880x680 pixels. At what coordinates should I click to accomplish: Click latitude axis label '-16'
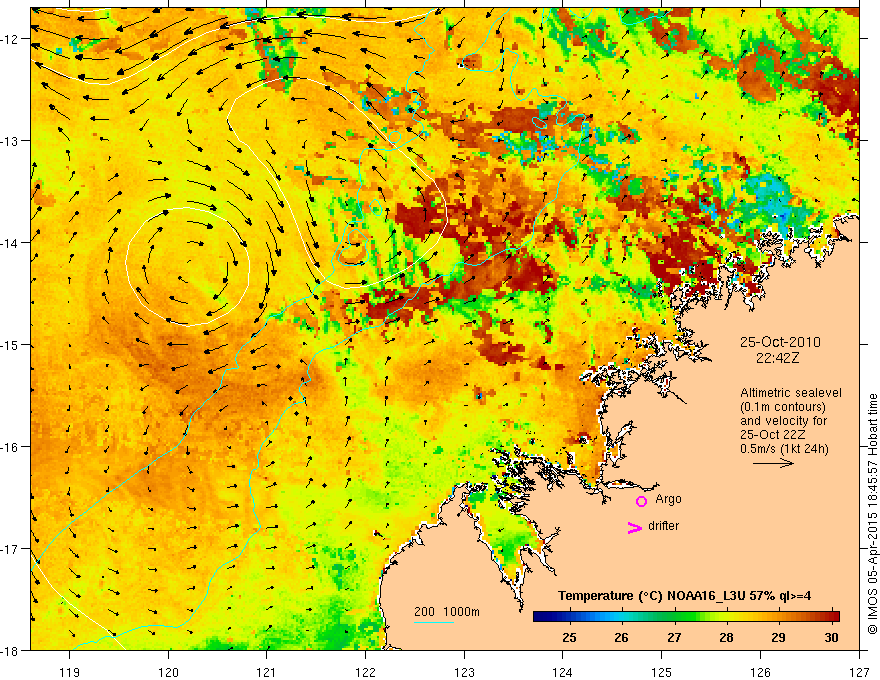pyautogui.click(x=10, y=447)
